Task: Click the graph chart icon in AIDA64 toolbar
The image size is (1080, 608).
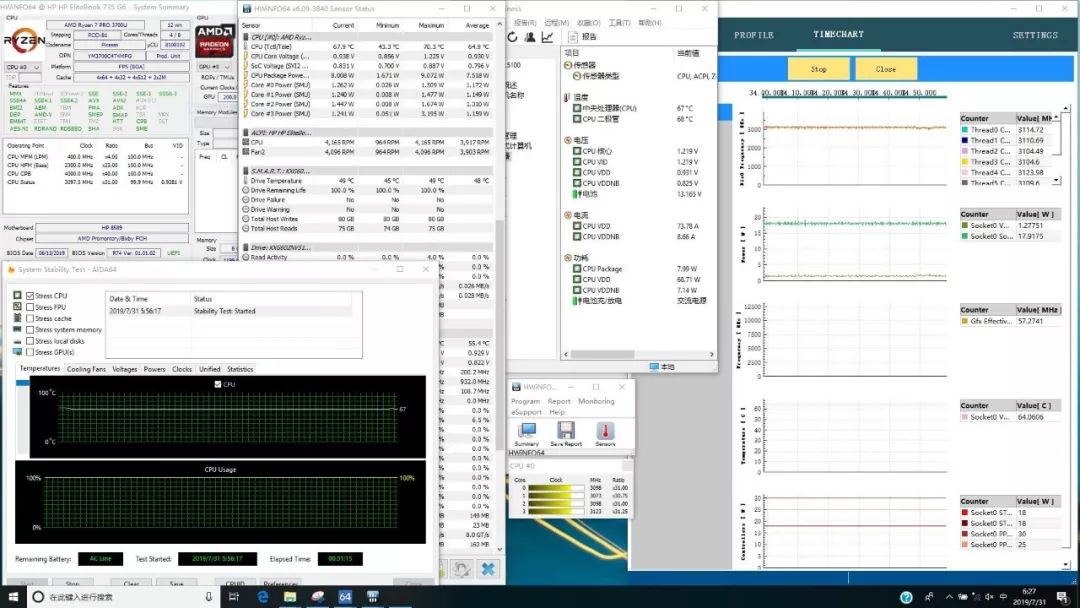Action: [x=547, y=38]
